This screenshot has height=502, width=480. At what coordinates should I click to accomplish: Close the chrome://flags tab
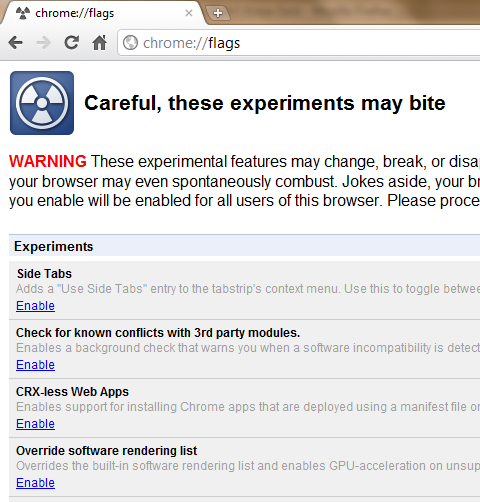[189, 13]
